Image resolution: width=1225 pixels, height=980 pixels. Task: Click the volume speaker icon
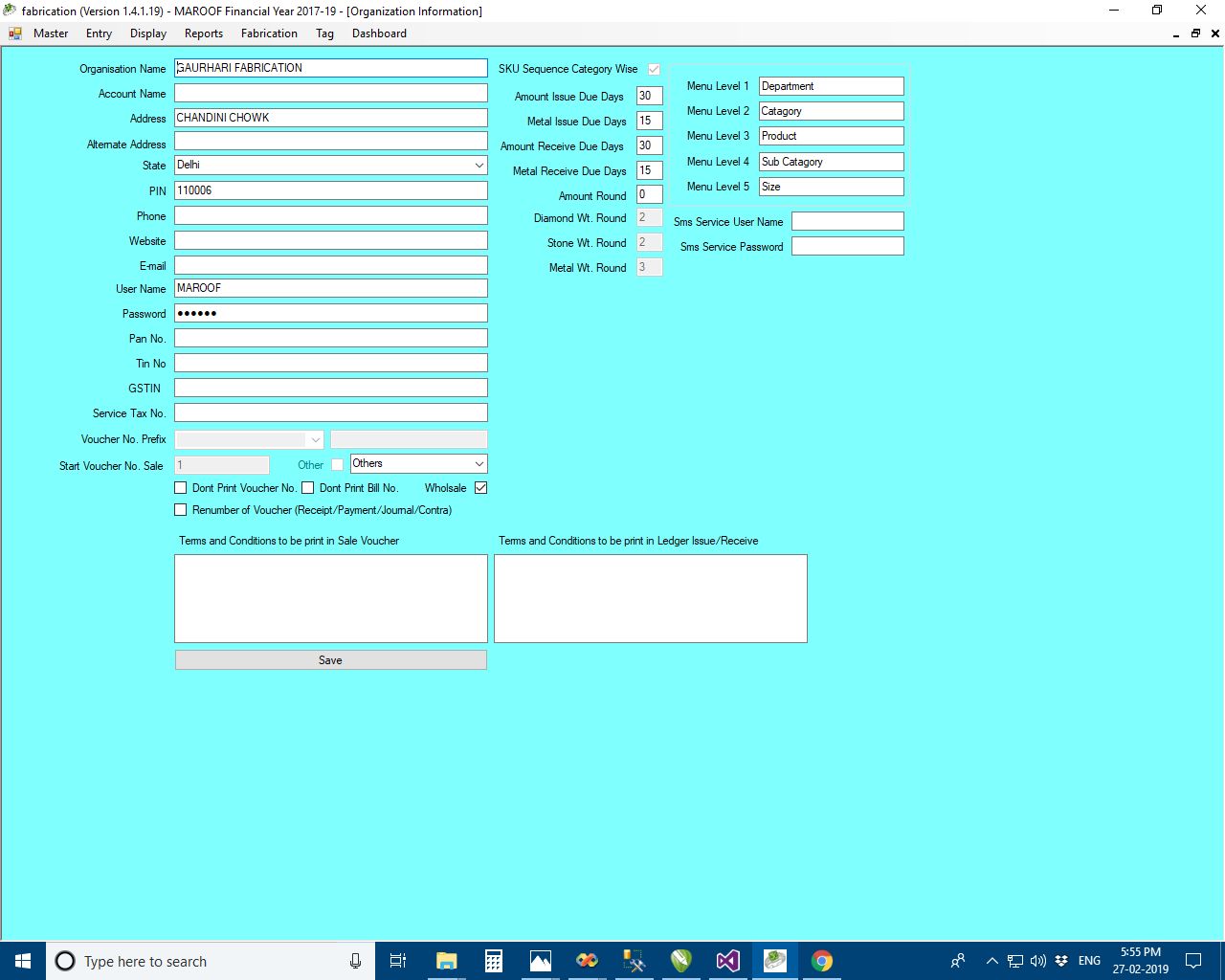(1038, 961)
